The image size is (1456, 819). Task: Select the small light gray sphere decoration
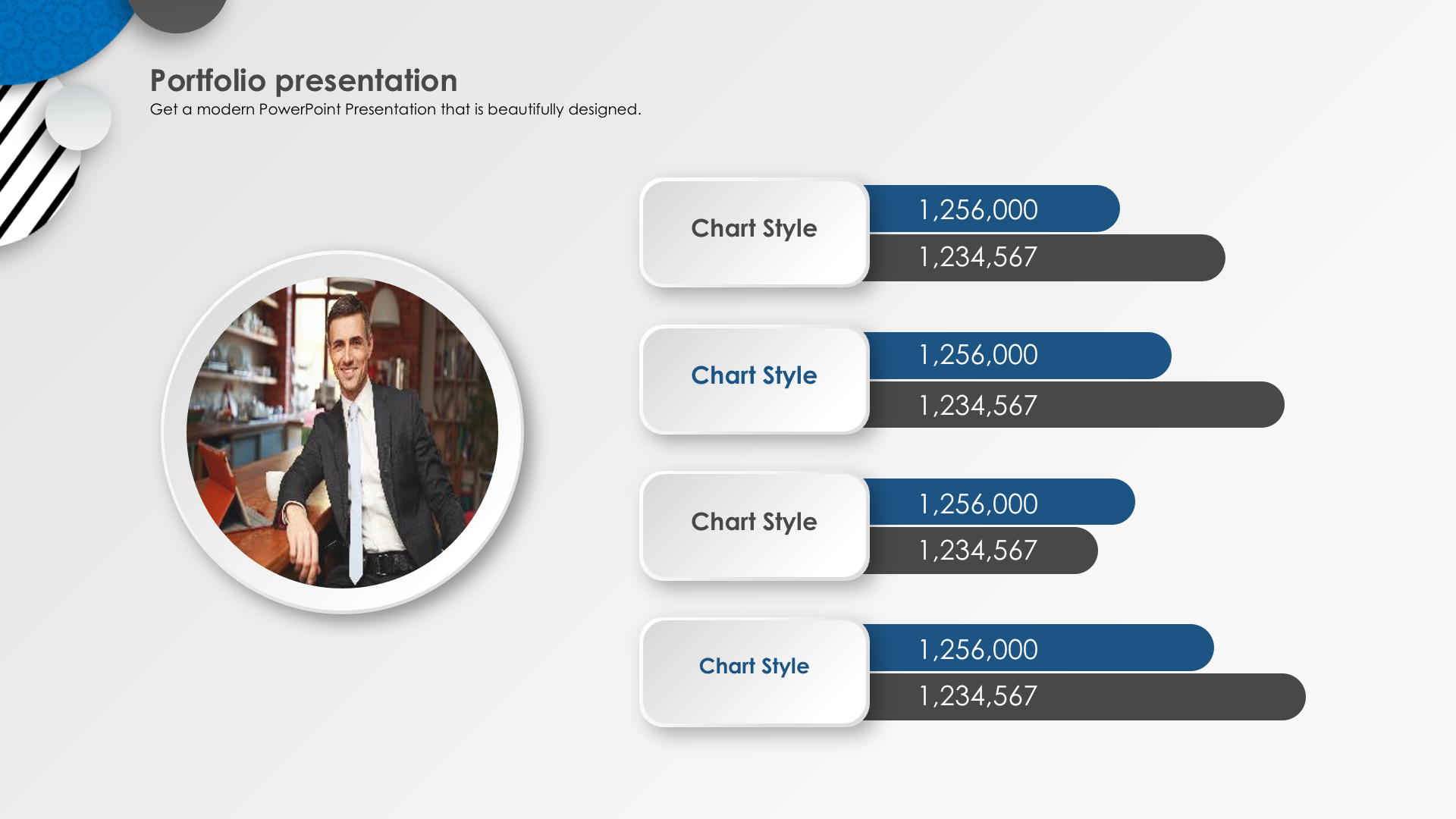pyautogui.click(x=78, y=117)
